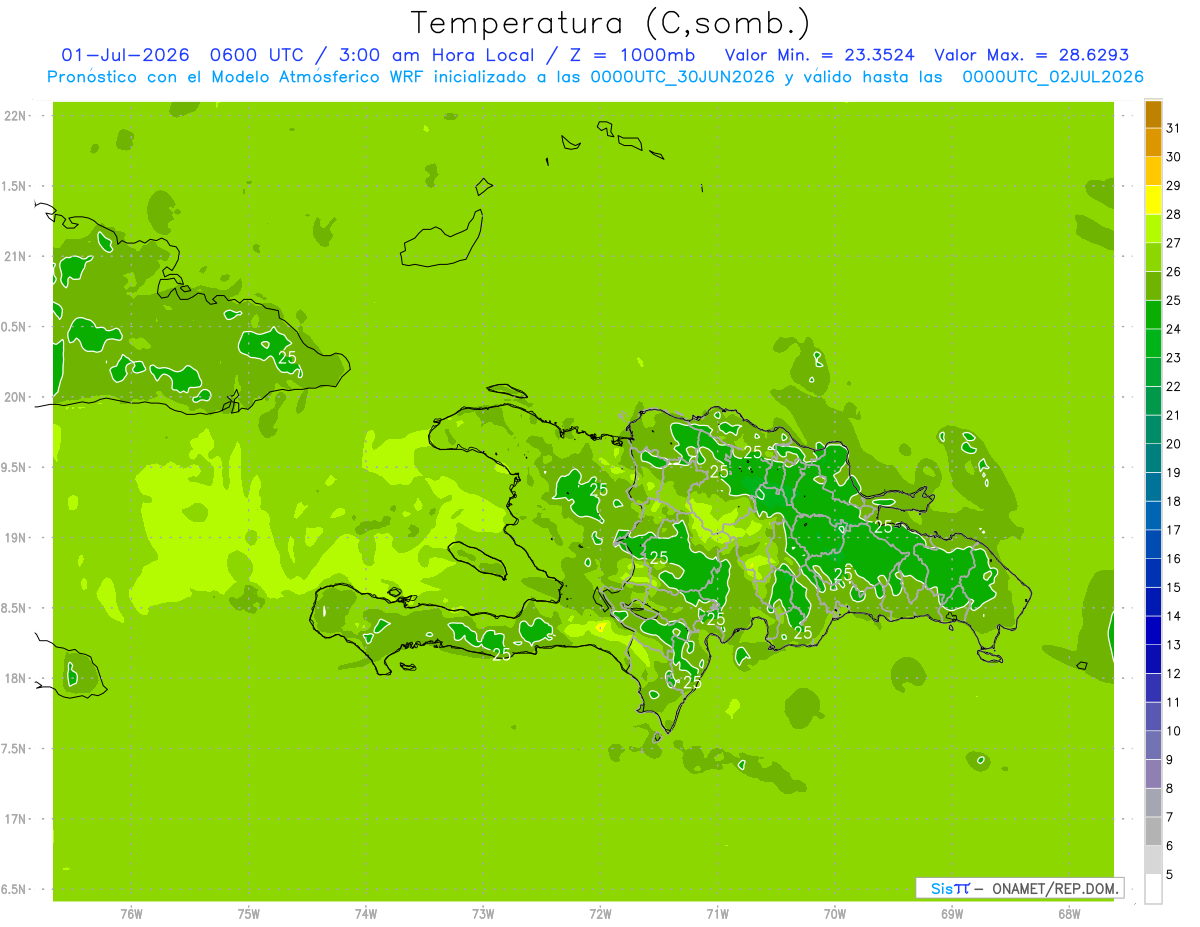Click the green legend swatch between 24 and 25

(1153, 315)
